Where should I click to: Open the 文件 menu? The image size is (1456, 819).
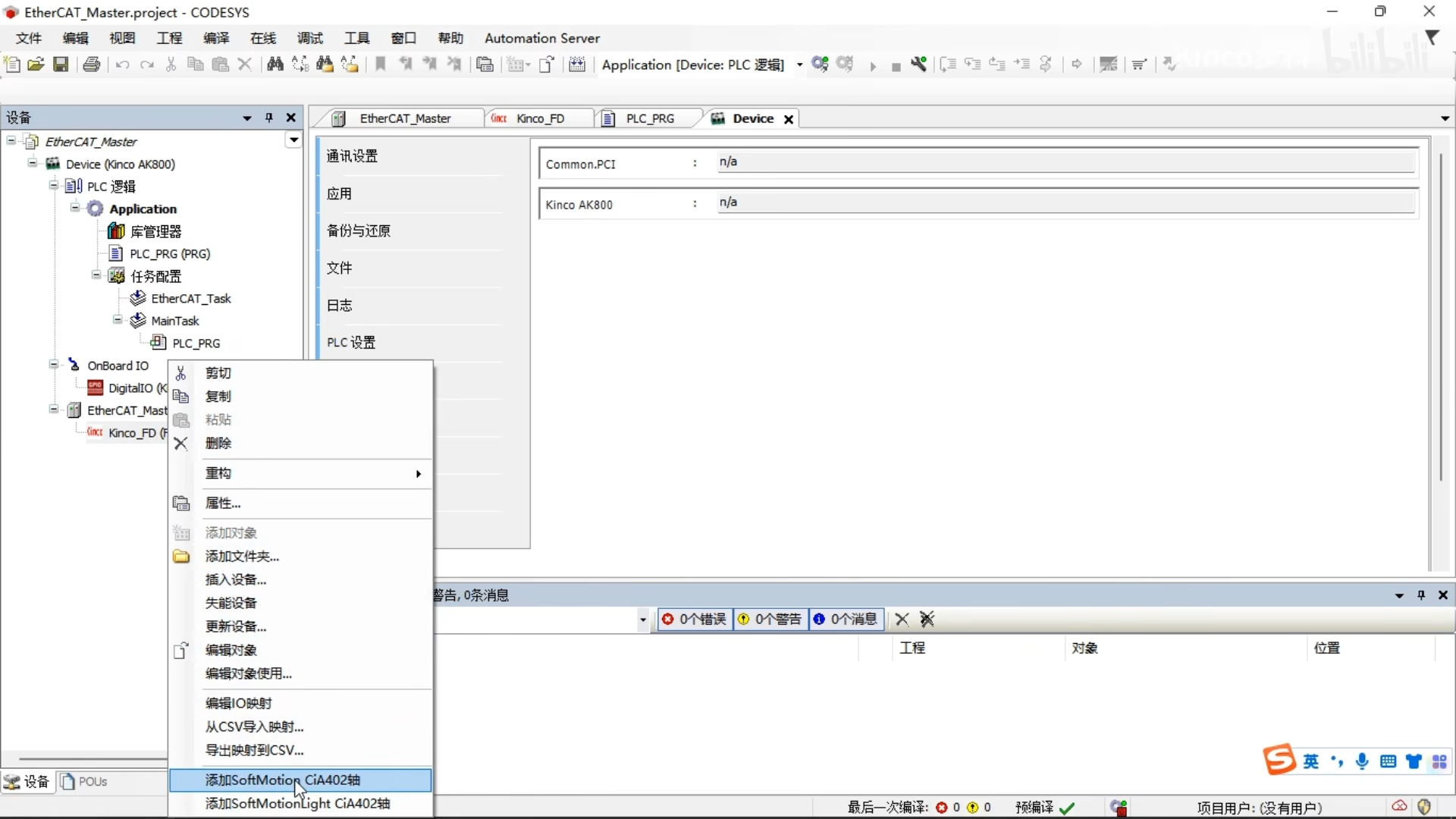pos(29,38)
